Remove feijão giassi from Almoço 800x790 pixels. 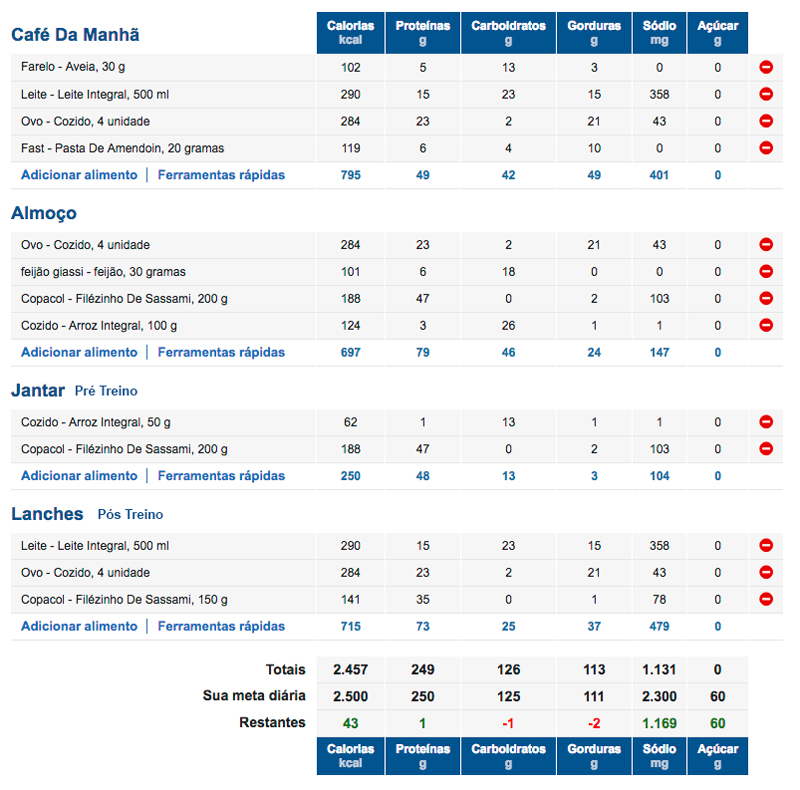point(766,271)
